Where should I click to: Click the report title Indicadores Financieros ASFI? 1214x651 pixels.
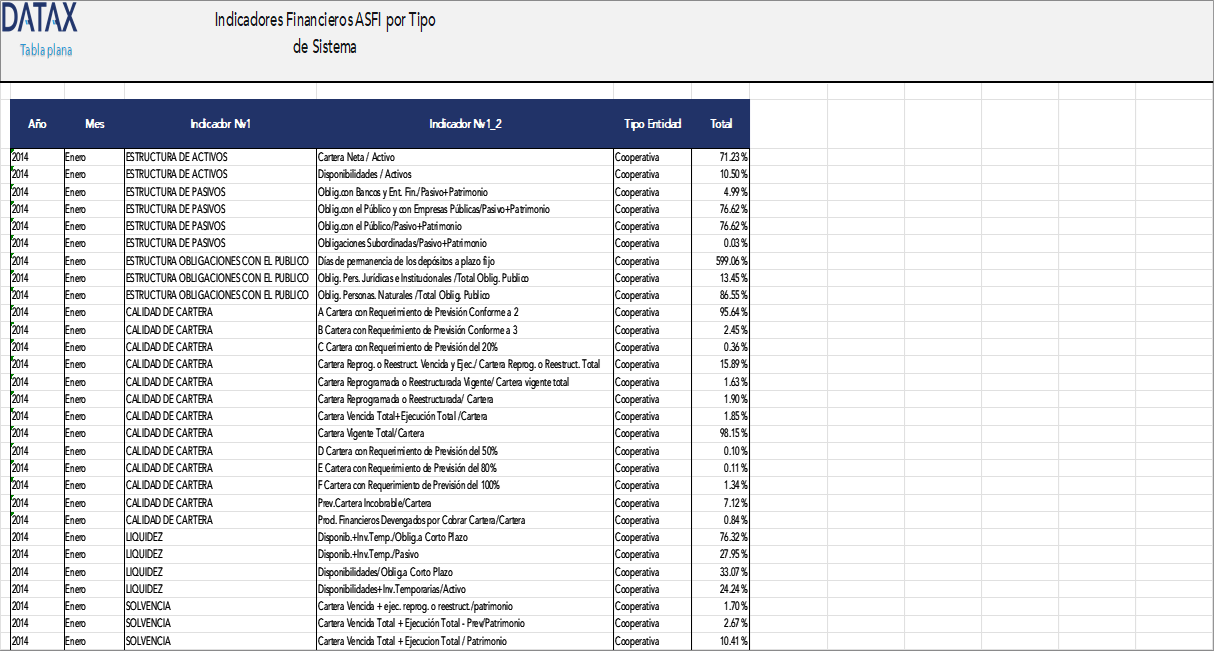coord(324,19)
